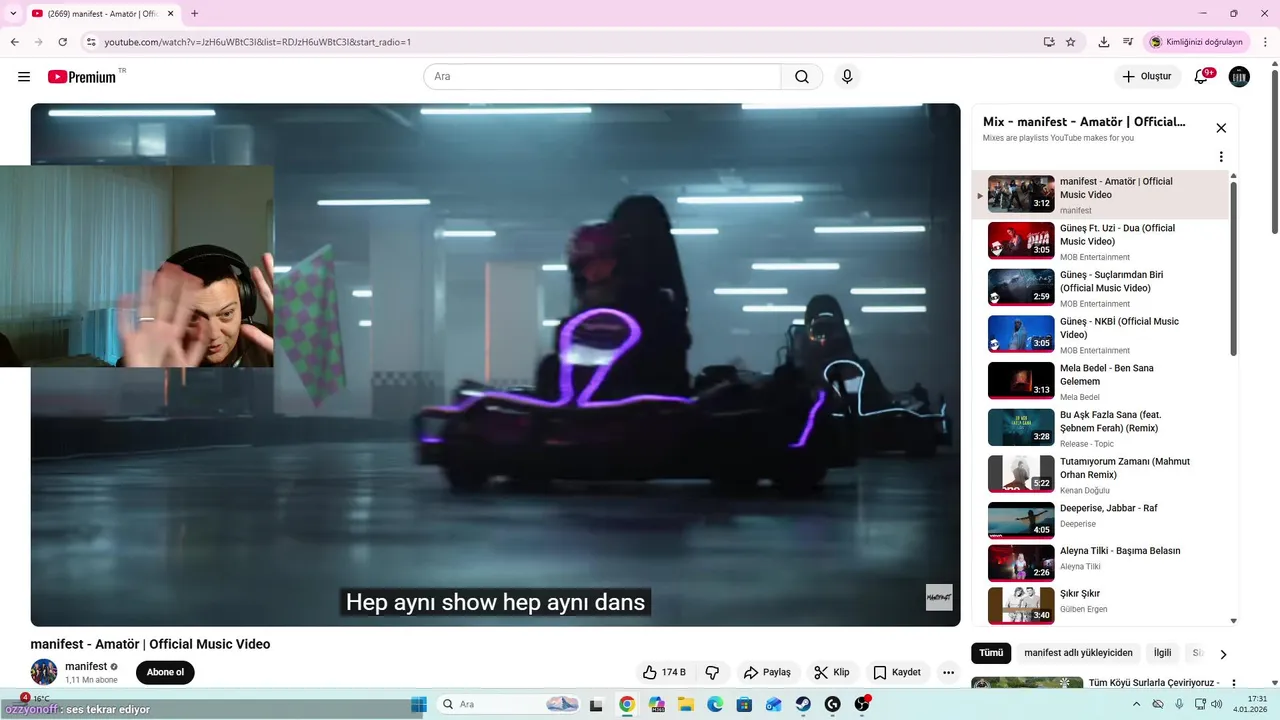This screenshot has width=1280, height=720.
Task: Open YouTube notifications bell
Action: pyautogui.click(x=1202, y=77)
